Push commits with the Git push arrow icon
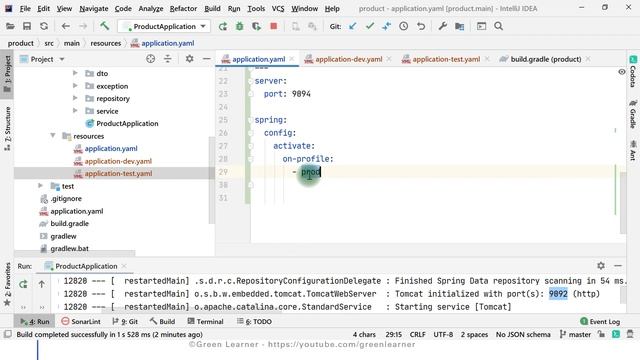The height and width of the screenshot is (360, 640). tap(387, 27)
